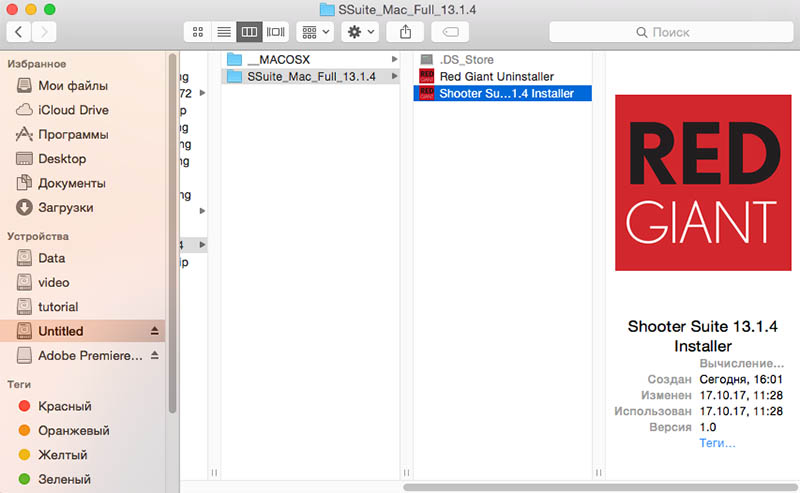Click the Устройства sidebar section header
Image resolution: width=800 pixels, height=493 pixels.
[x=38, y=236]
